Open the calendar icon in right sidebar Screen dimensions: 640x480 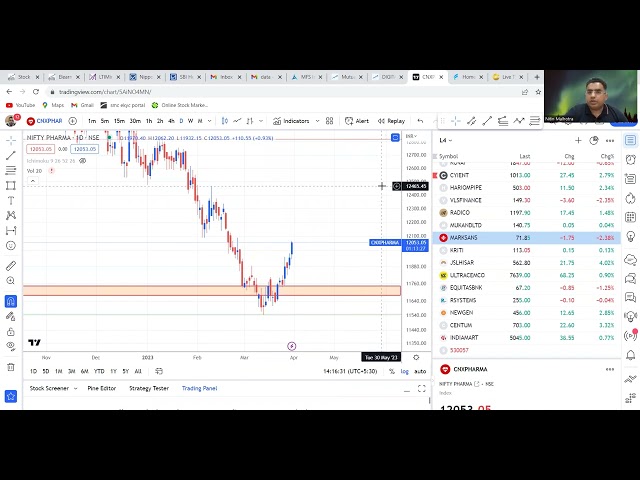pyautogui.click(x=630, y=217)
